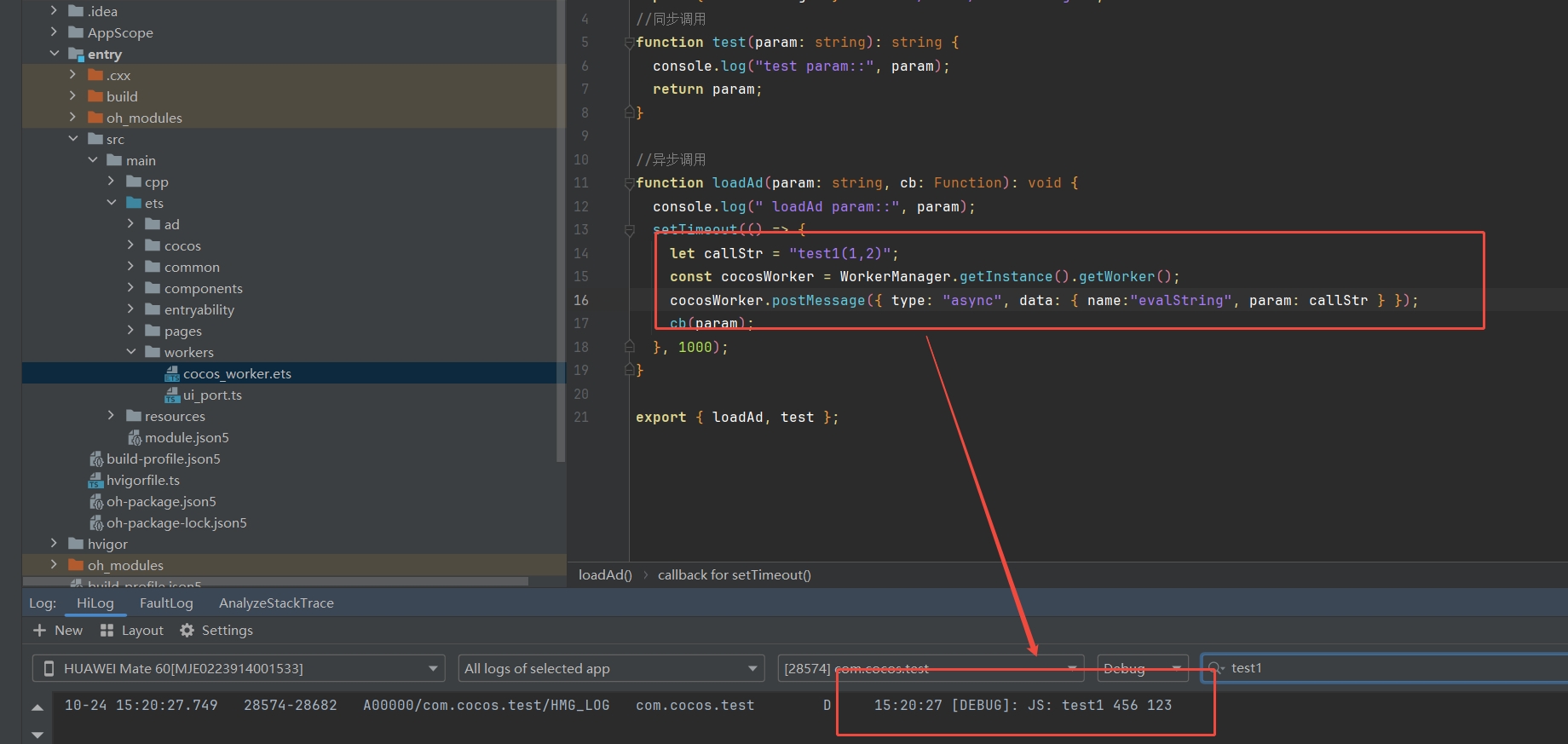
Task: Click the cocos folder icon
Action: (x=153, y=245)
